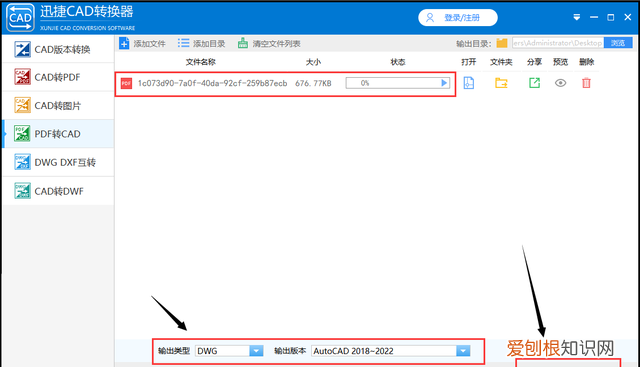
Task: Open the AutoCAD 2018~2022 version dropdown
Action: tap(391, 351)
